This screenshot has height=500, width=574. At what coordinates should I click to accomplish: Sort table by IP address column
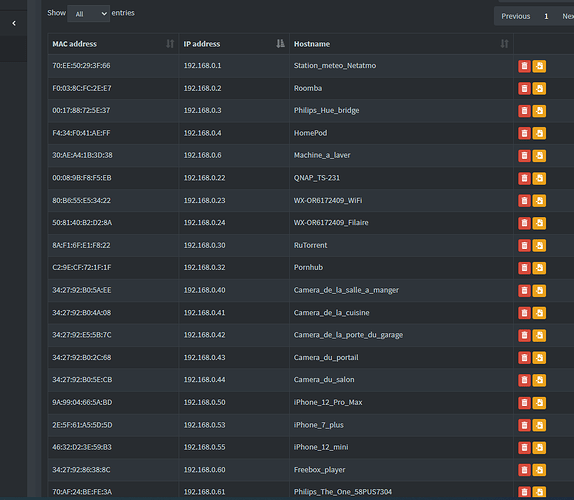point(234,44)
